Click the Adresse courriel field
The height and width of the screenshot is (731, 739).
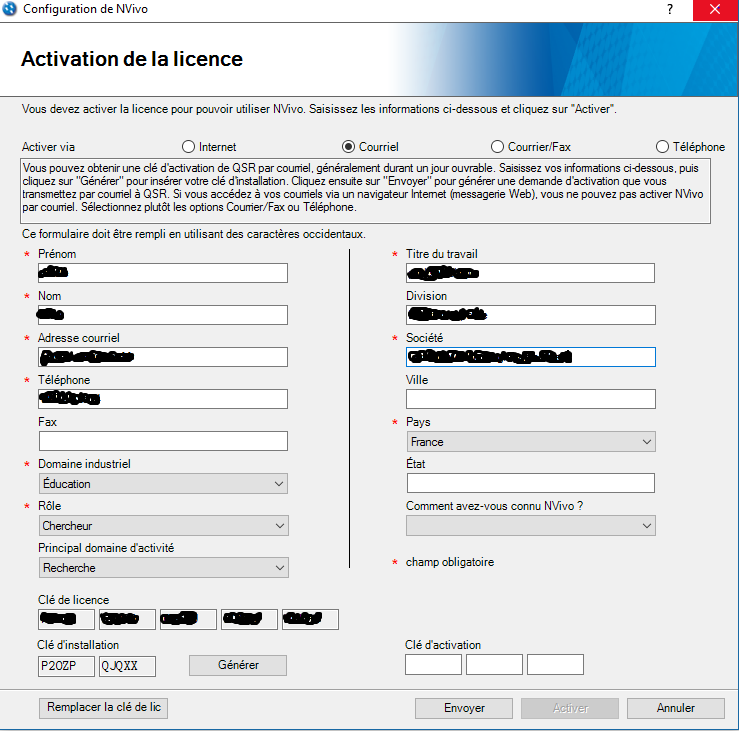click(163, 357)
